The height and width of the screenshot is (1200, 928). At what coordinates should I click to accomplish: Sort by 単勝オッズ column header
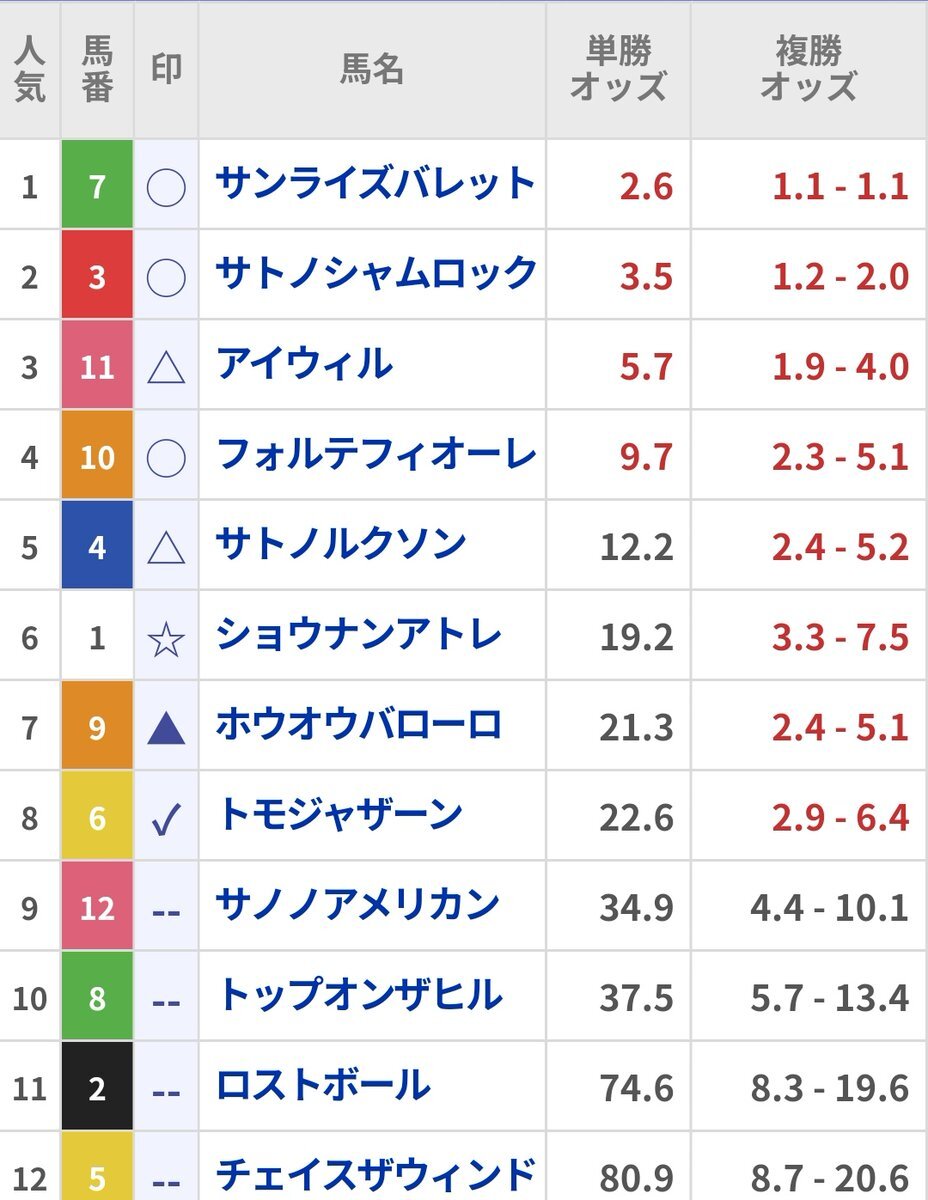point(618,70)
